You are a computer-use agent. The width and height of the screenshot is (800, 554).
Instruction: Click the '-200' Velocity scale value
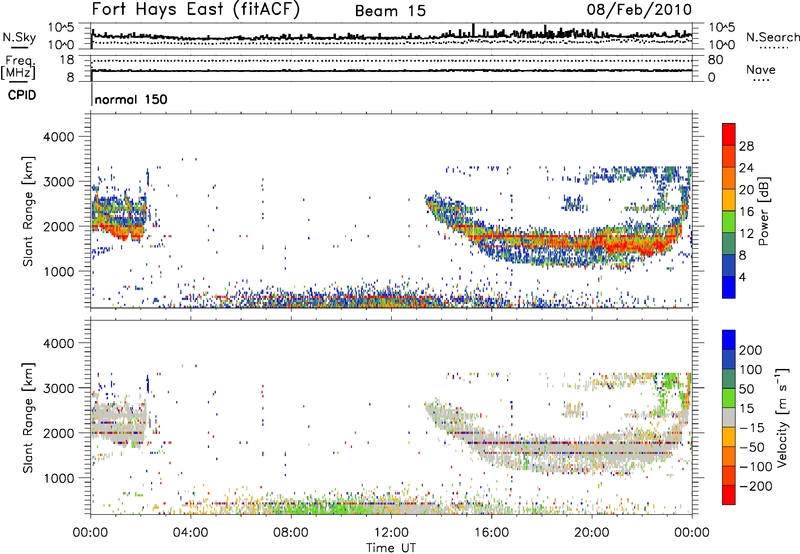[x=756, y=486]
